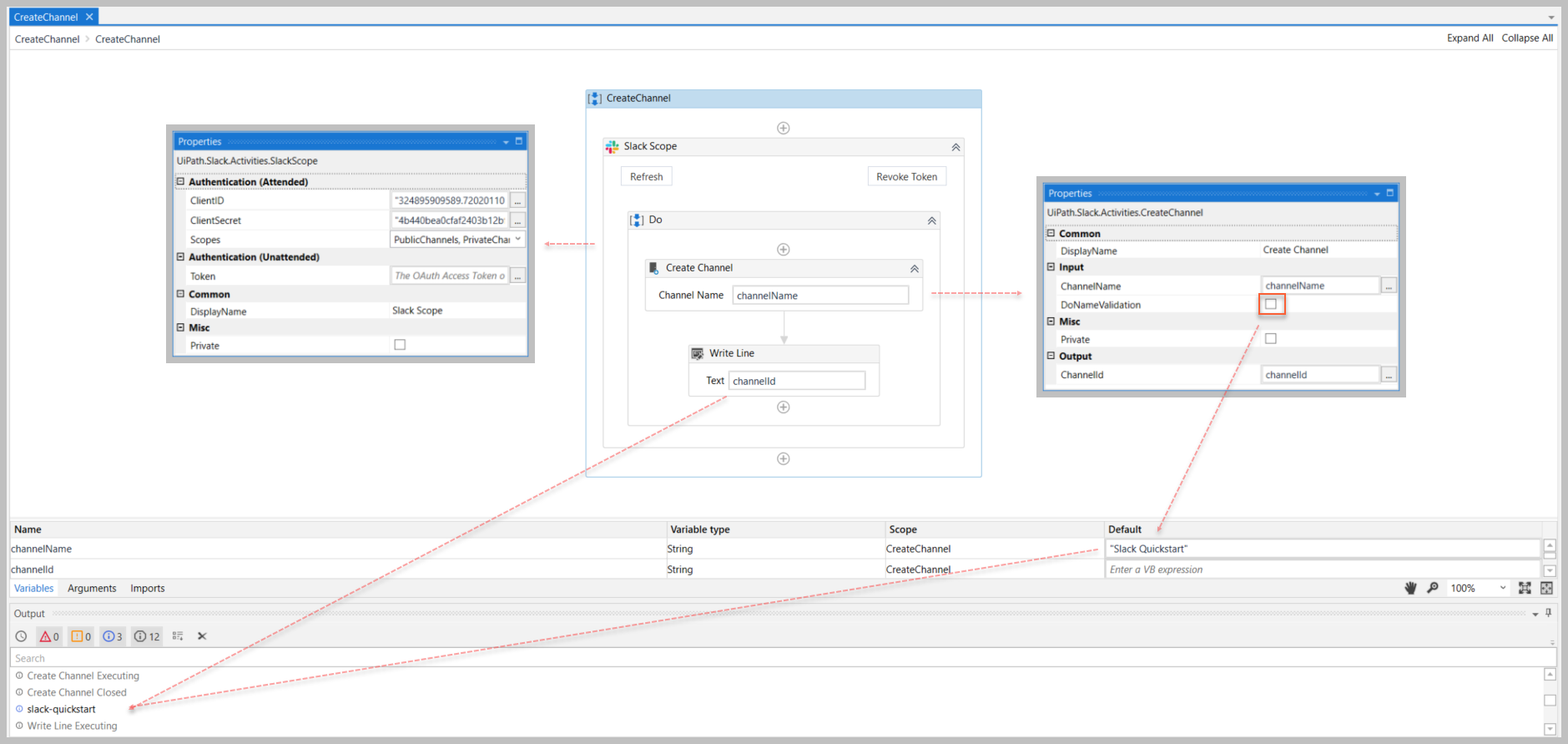
Task: Activate the pan hand tool
Action: click(x=1411, y=588)
